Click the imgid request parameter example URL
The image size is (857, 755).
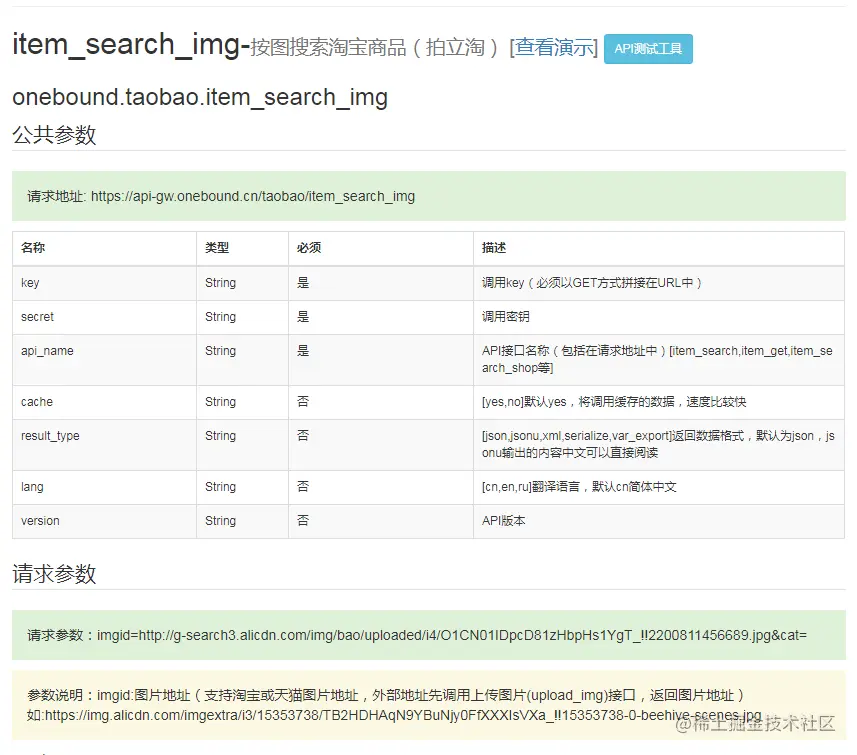pyautogui.click(x=451, y=635)
